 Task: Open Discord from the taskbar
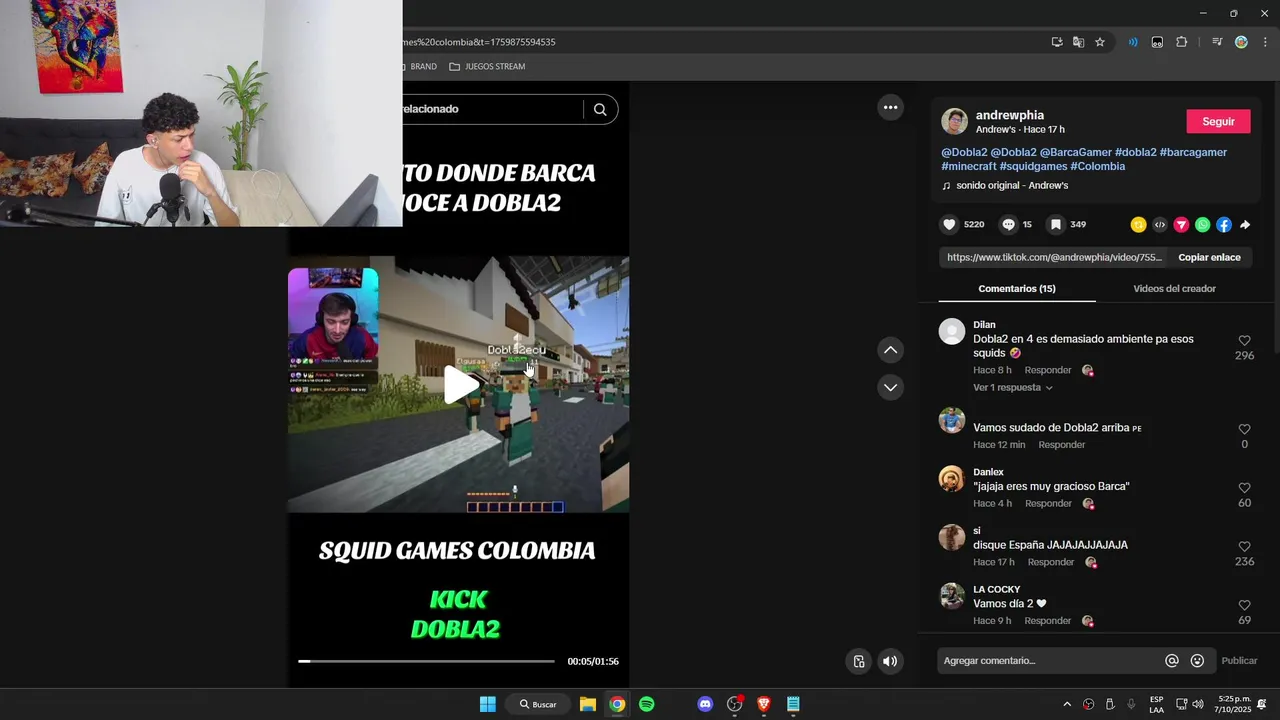[705, 704]
